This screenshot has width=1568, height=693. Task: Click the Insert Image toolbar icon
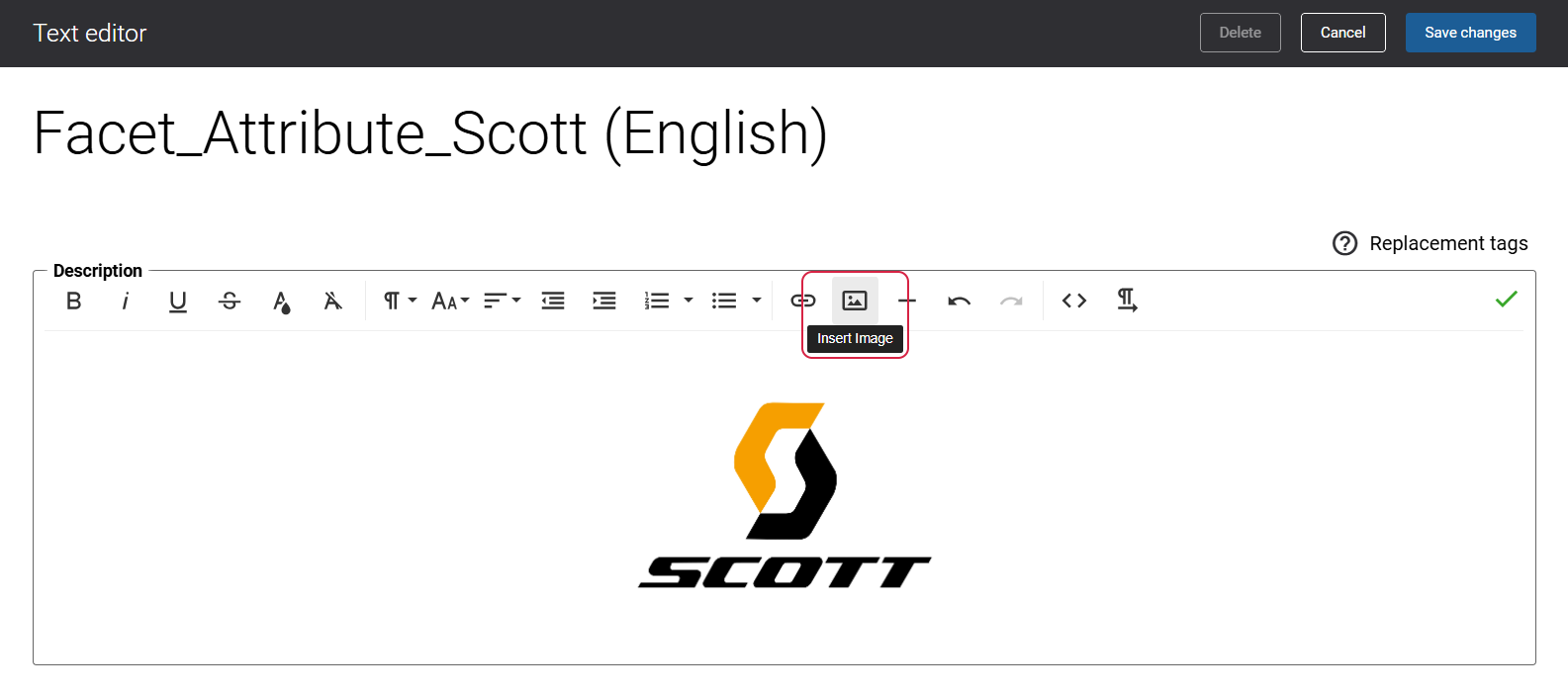coord(855,301)
